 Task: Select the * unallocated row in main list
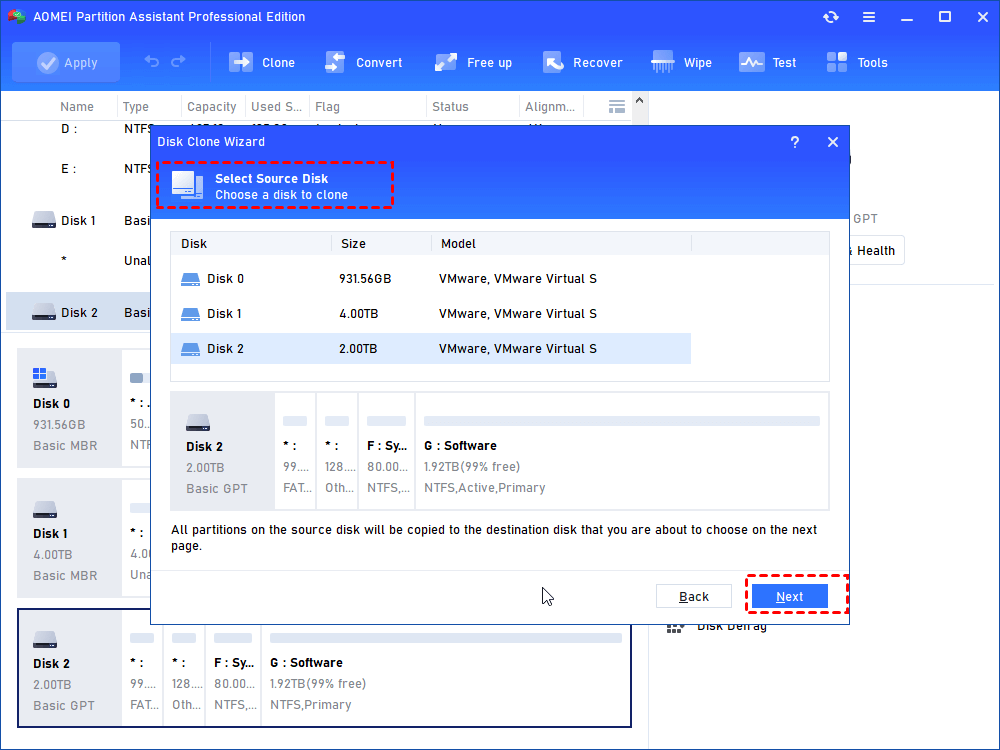78,260
